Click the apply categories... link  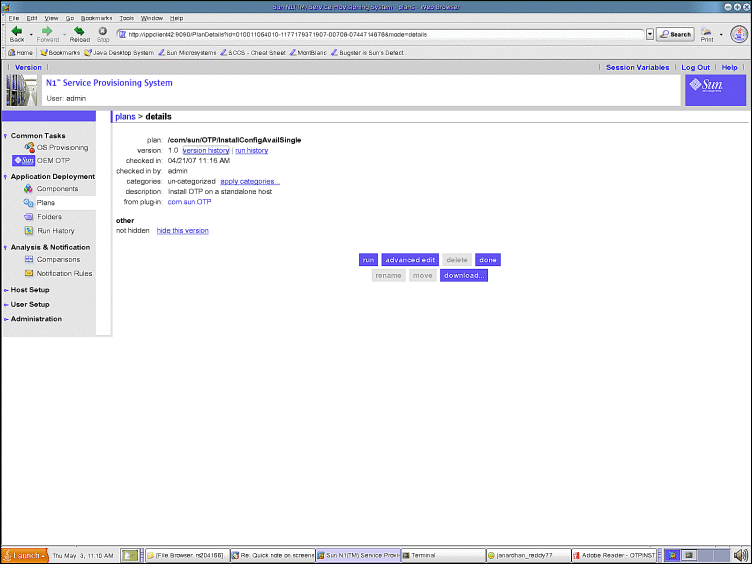(x=250, y=181)
